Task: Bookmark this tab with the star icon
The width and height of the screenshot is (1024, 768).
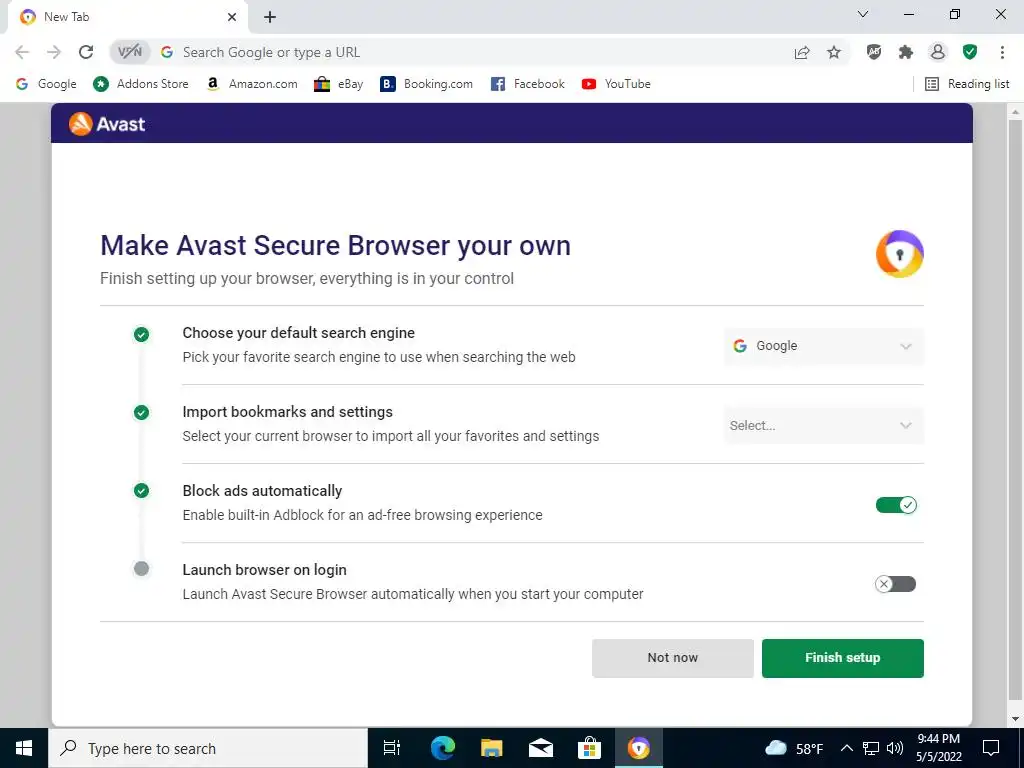Action: tap(834, 52)
